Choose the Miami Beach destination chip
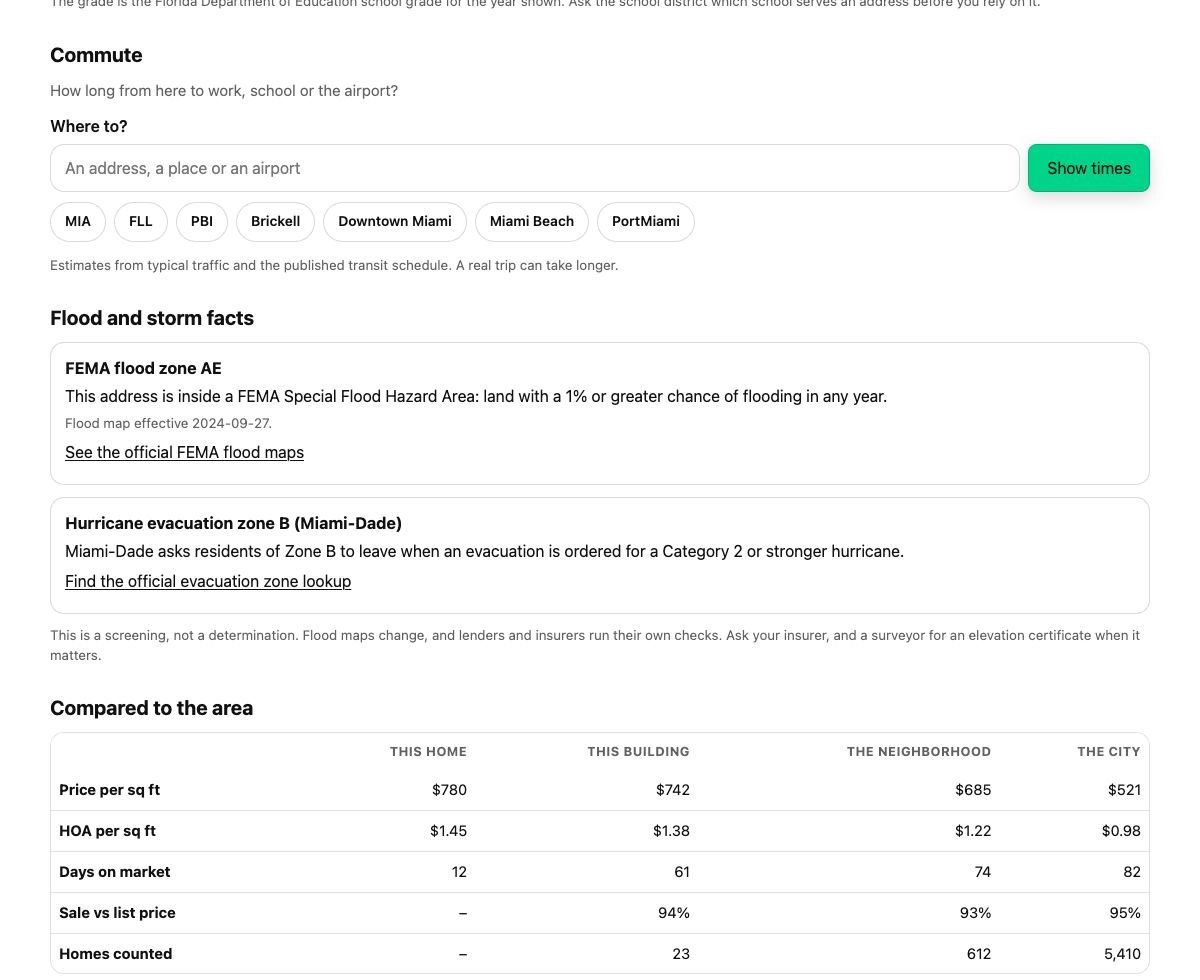The height and width of the screenshot is (980, 1200). click(532, 221)
